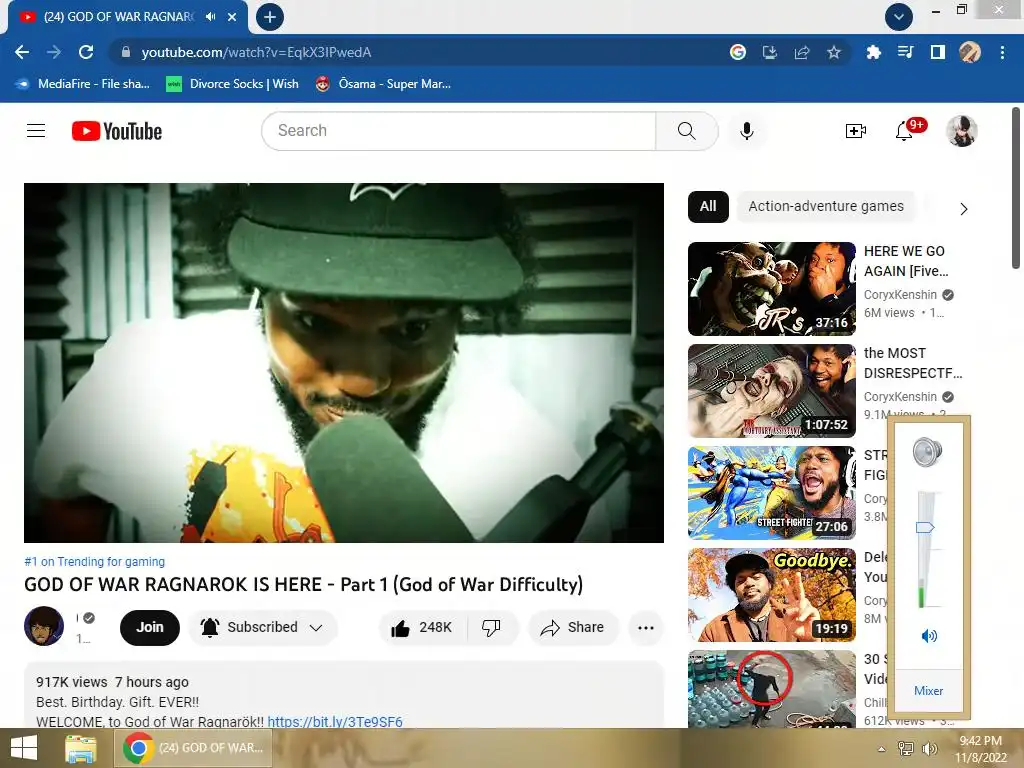Screen dimensions: 1024x768
Task: Open the Goodbye 19:19 thumbnail
Action: point(771,595)
